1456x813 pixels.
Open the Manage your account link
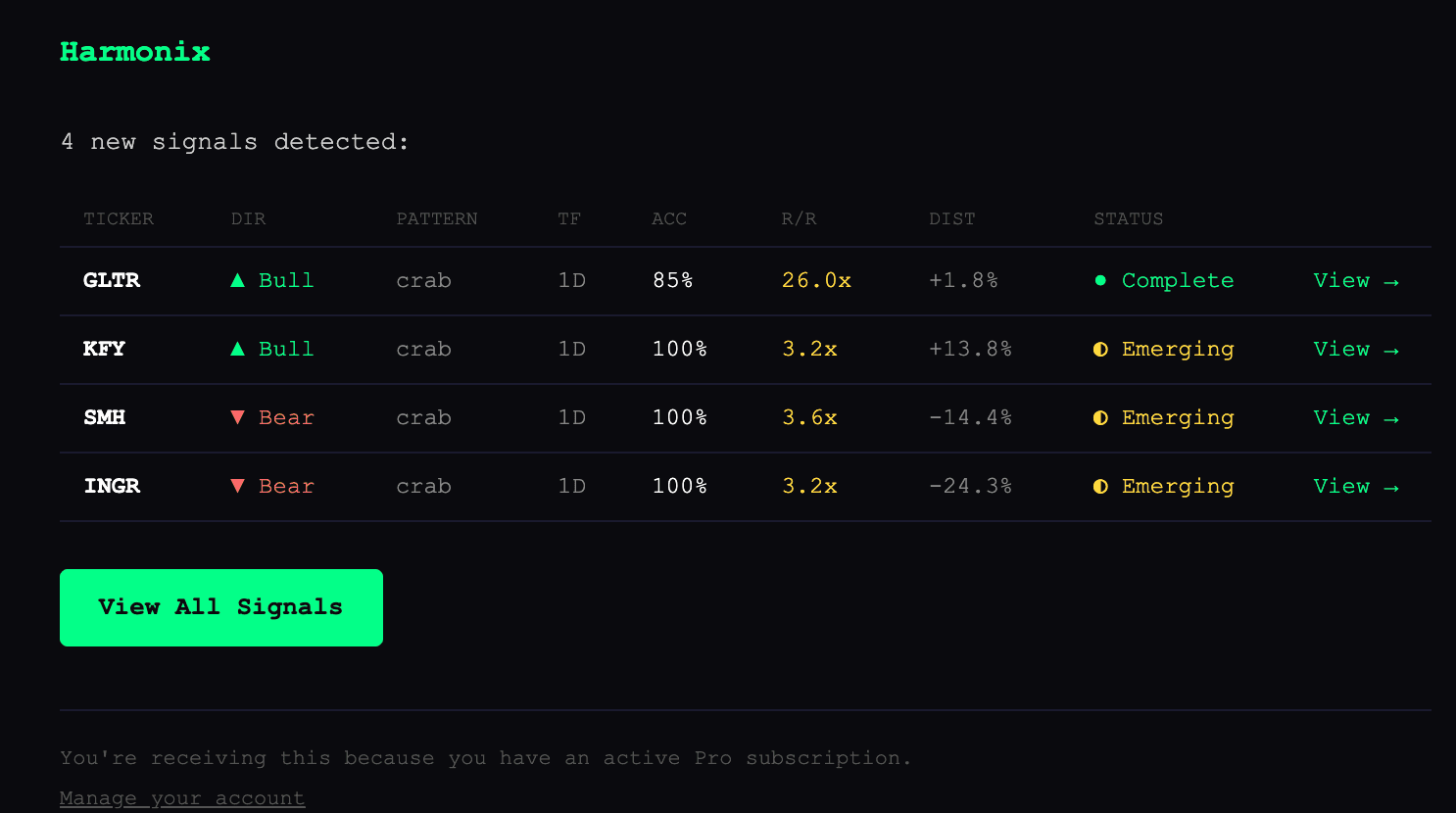click(182, 798)
